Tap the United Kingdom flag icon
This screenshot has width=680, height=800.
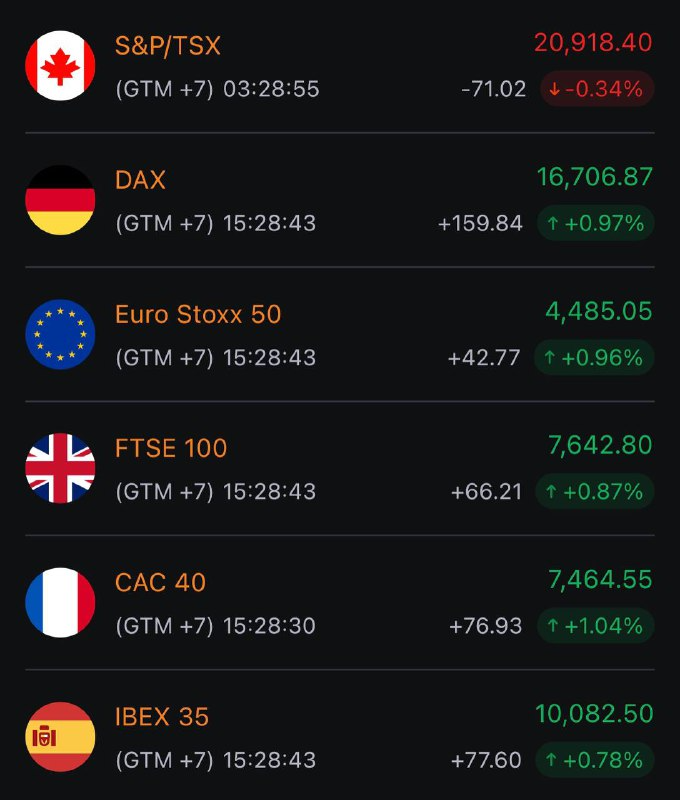[x=60, y=468]
